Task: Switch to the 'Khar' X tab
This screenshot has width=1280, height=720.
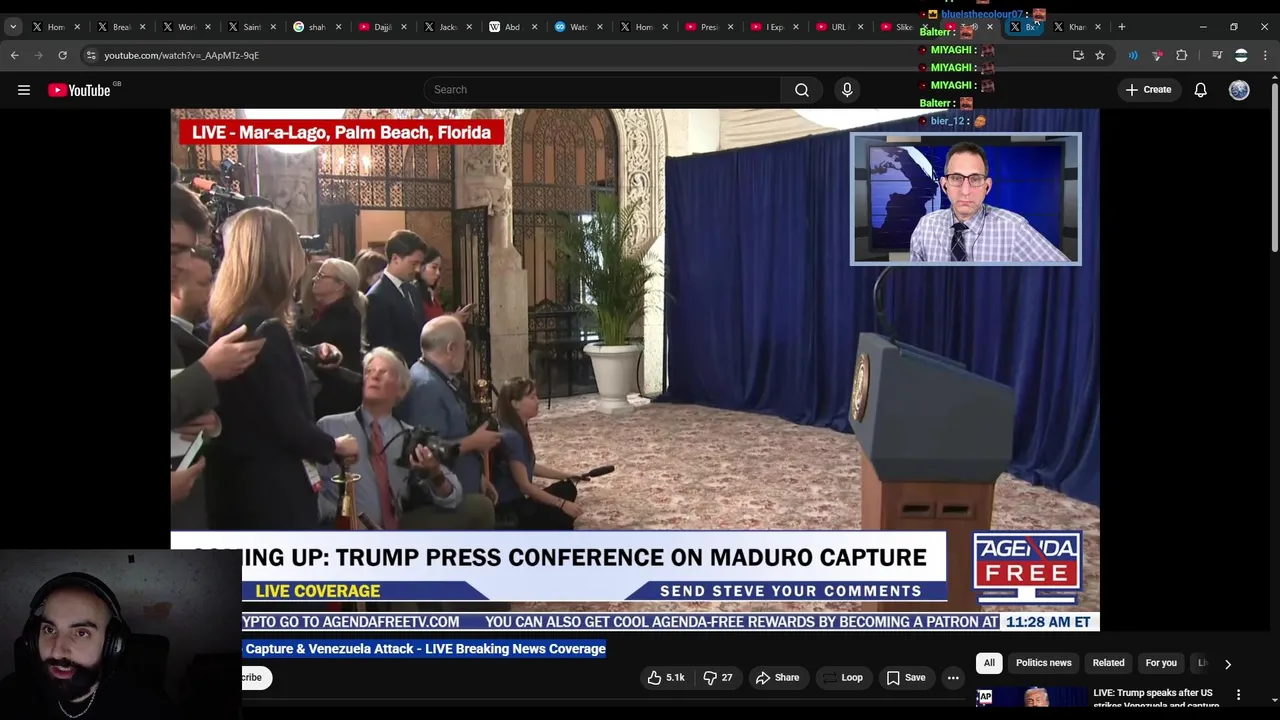Action: point(1075,27)
